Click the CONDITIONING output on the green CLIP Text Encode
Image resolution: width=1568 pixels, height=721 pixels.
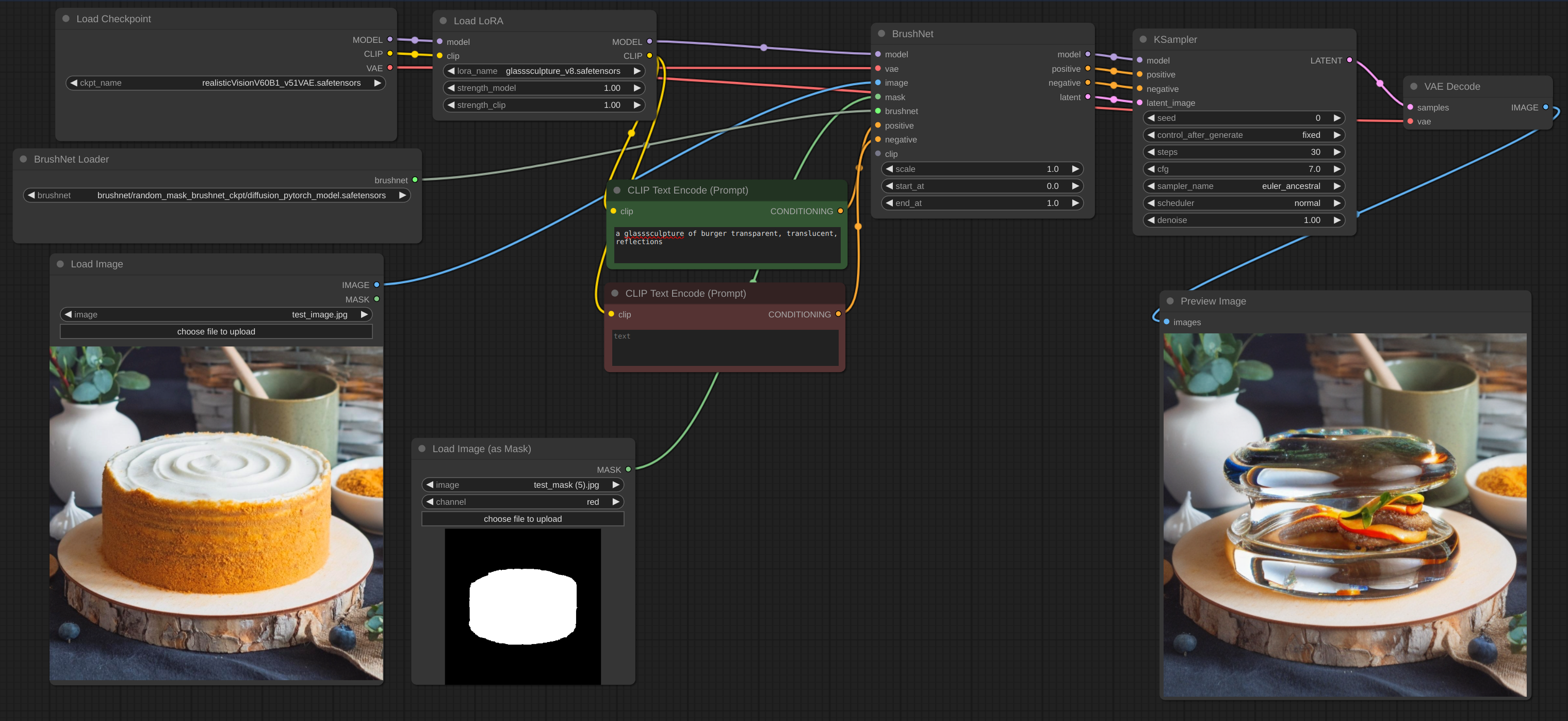841,211
